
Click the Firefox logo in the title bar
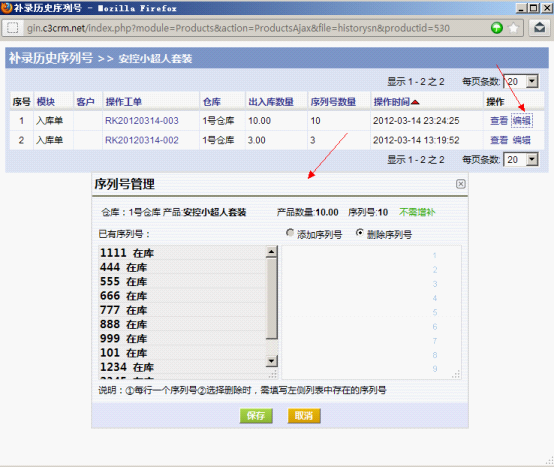tap(6, 8)
